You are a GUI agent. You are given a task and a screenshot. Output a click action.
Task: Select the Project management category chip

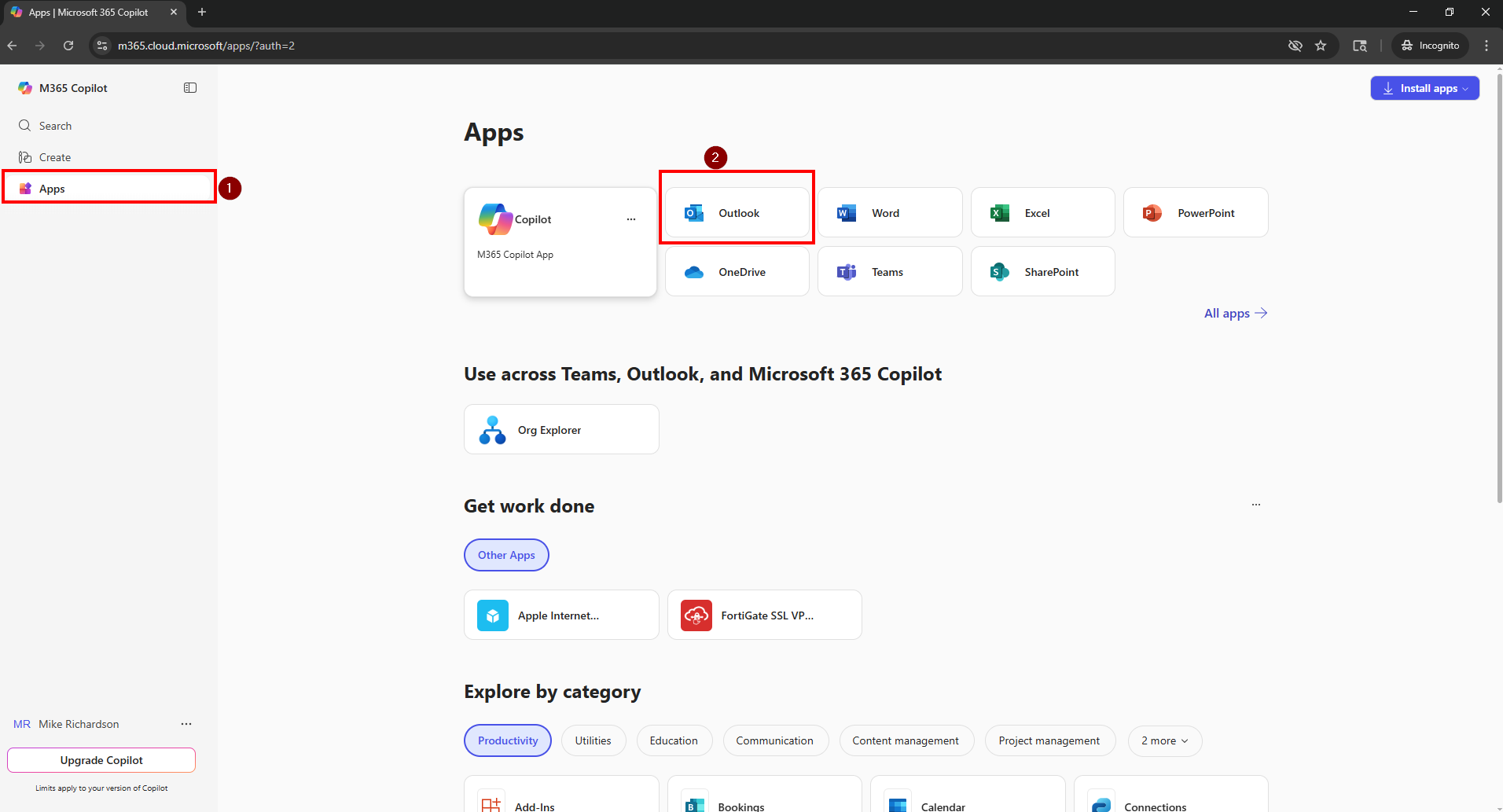click(x=1049, y=740)
